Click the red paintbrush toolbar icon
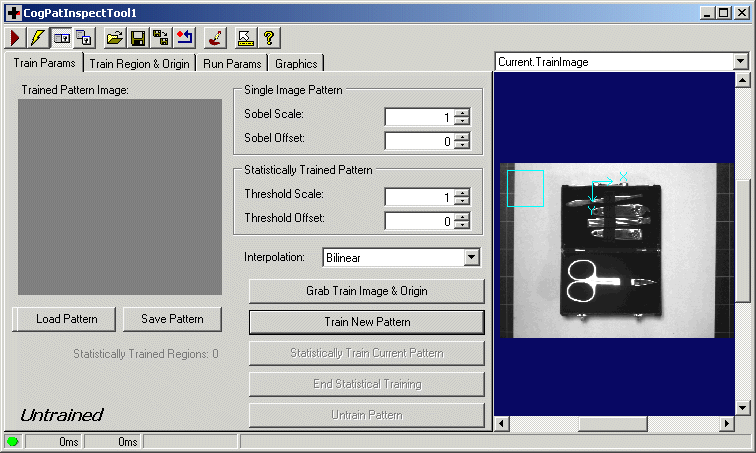The image size is (756, 453). pyautogui.click(x=215, y=38)
